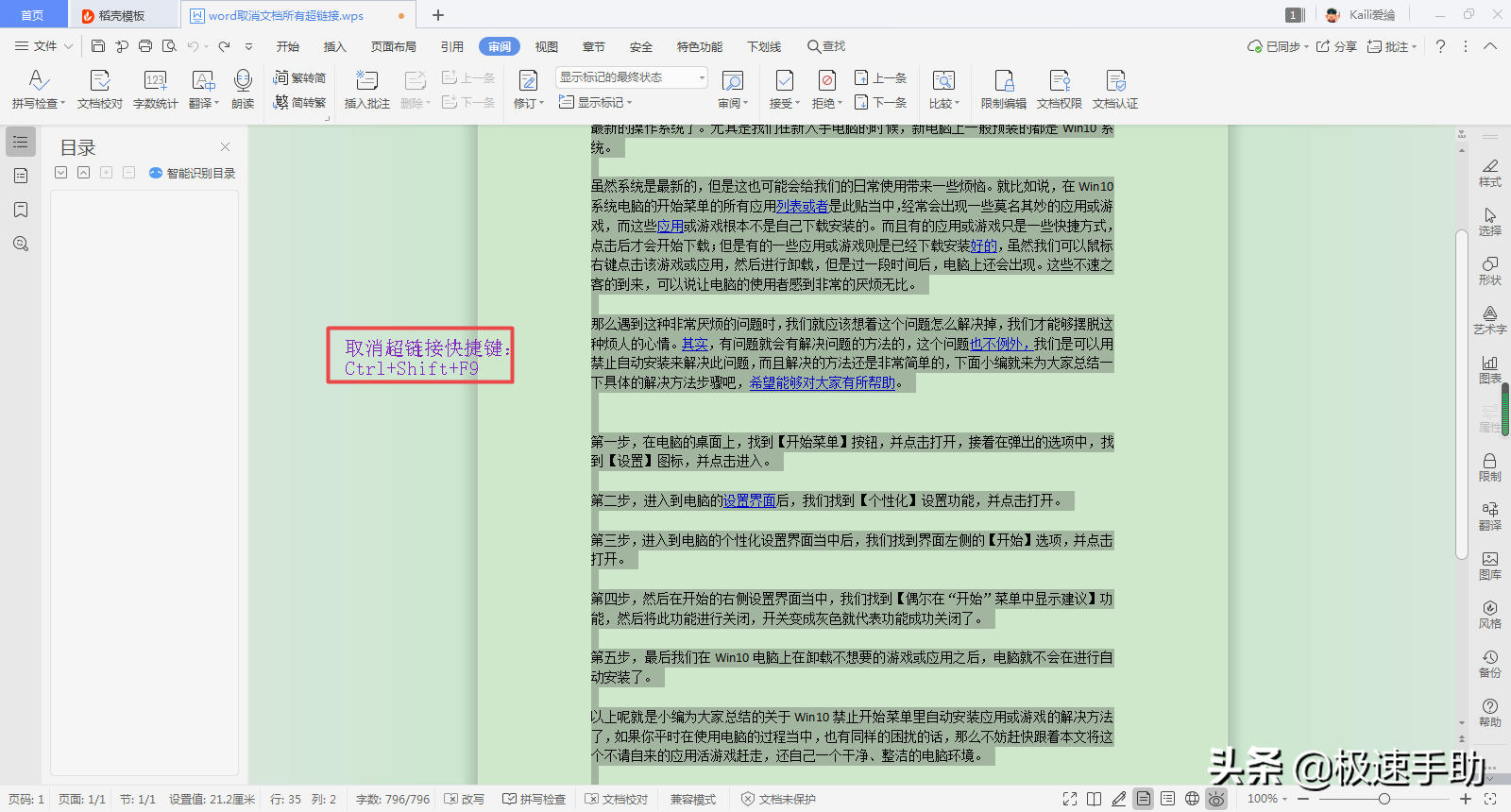
Task: Convert traditional to simplified (繁转简)
Action: click(x=299, y=78)
